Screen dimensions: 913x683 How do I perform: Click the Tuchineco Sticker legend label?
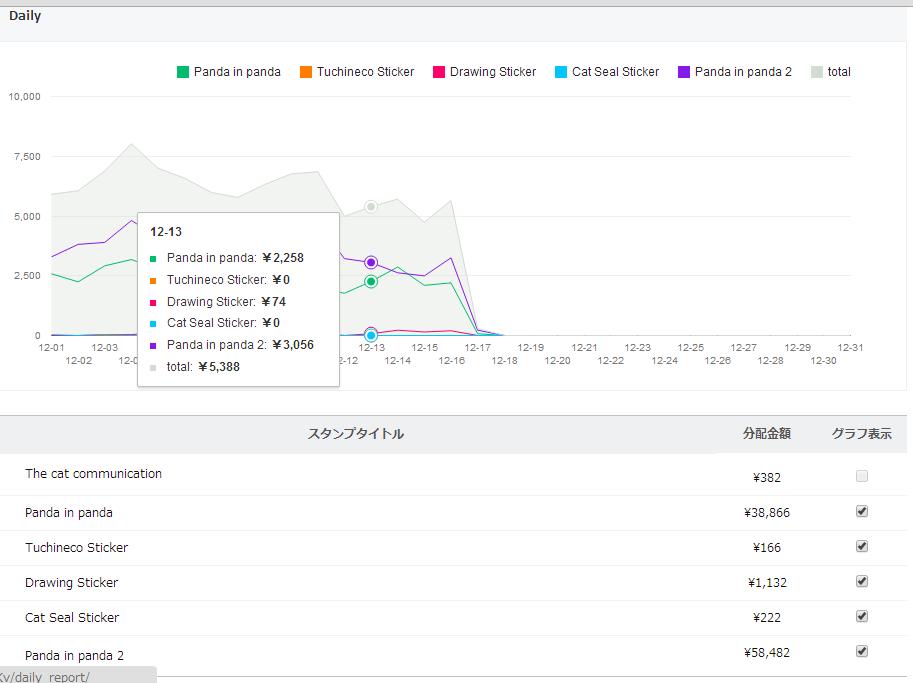[x=365, y=72]
